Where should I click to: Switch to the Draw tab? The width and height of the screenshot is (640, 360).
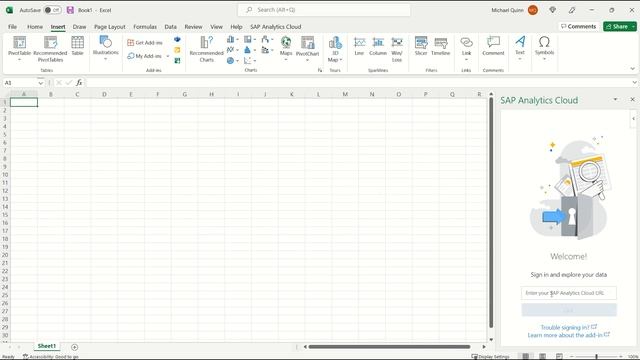click(79, 27)
